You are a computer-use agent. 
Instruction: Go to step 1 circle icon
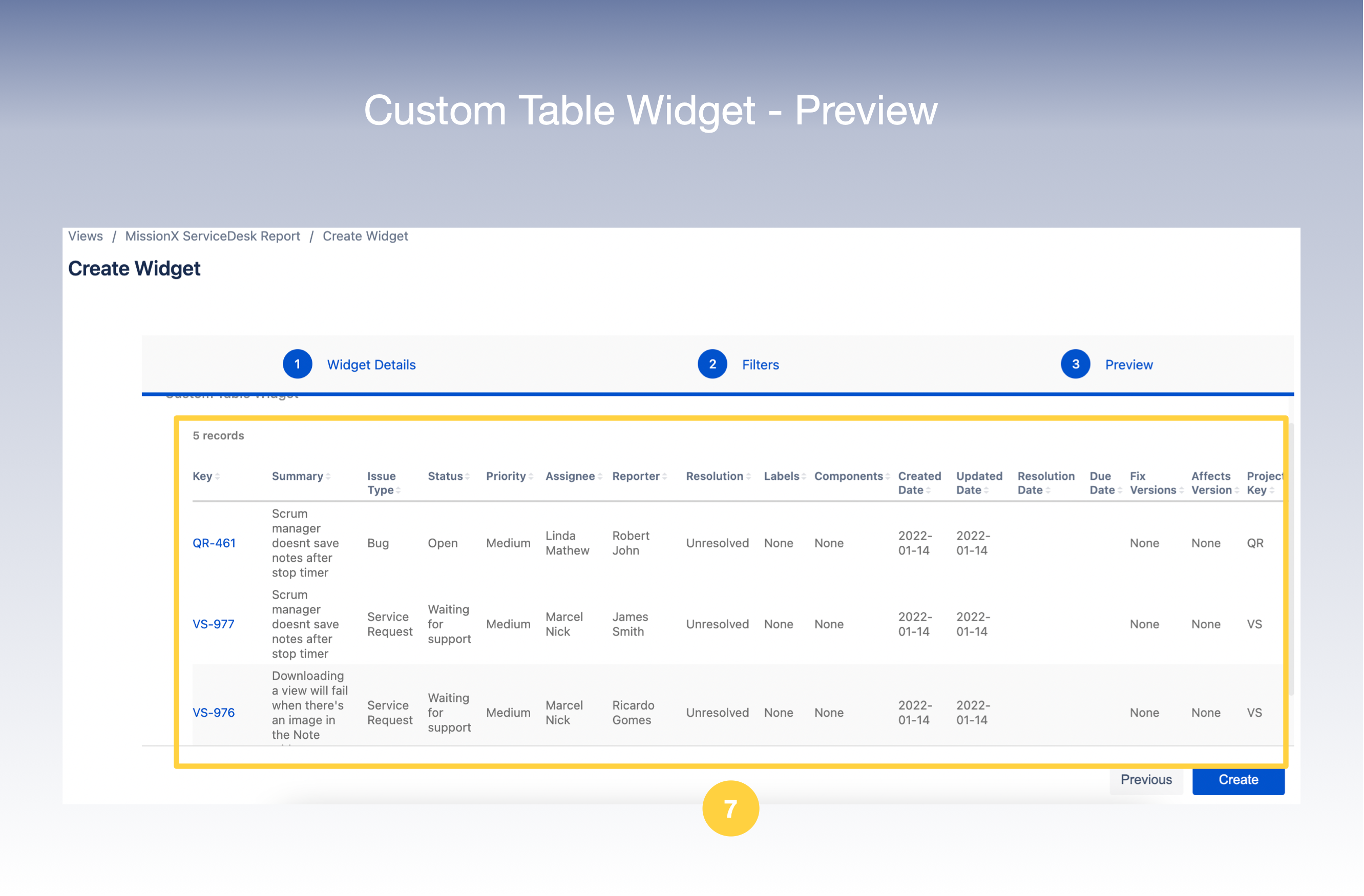pos(298,365)
